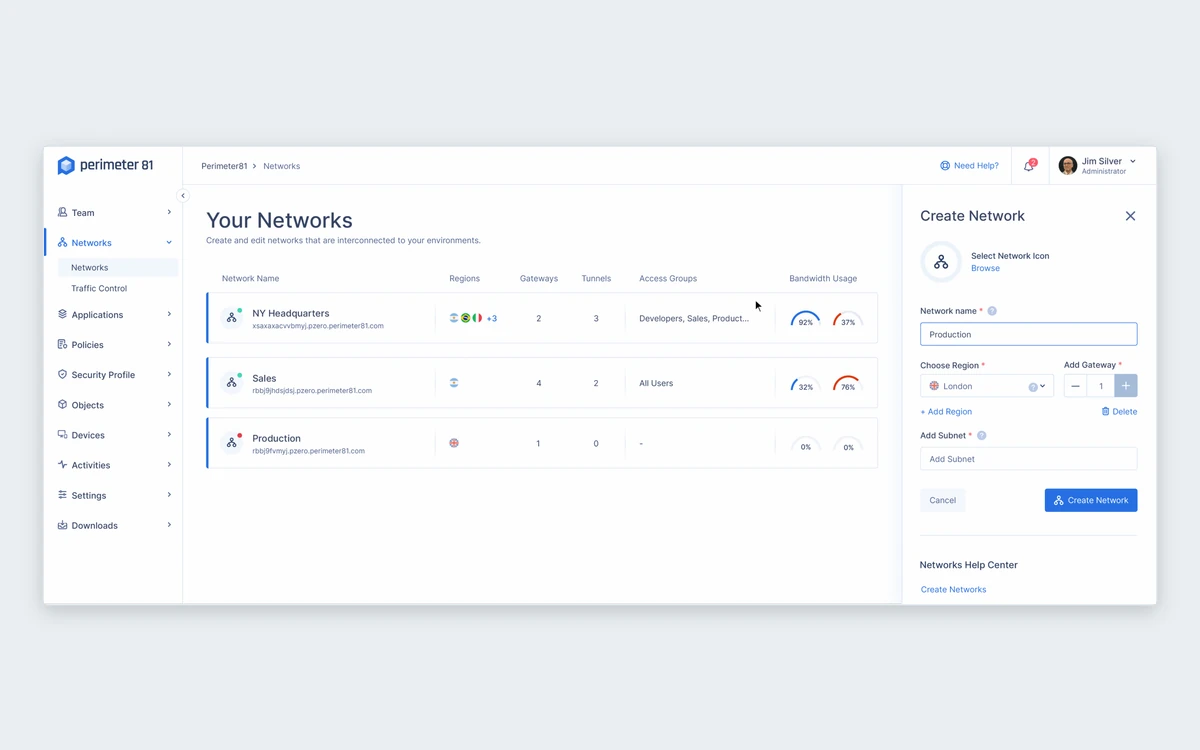
Task: Open the London region dropdown
Action: point(987,386)
